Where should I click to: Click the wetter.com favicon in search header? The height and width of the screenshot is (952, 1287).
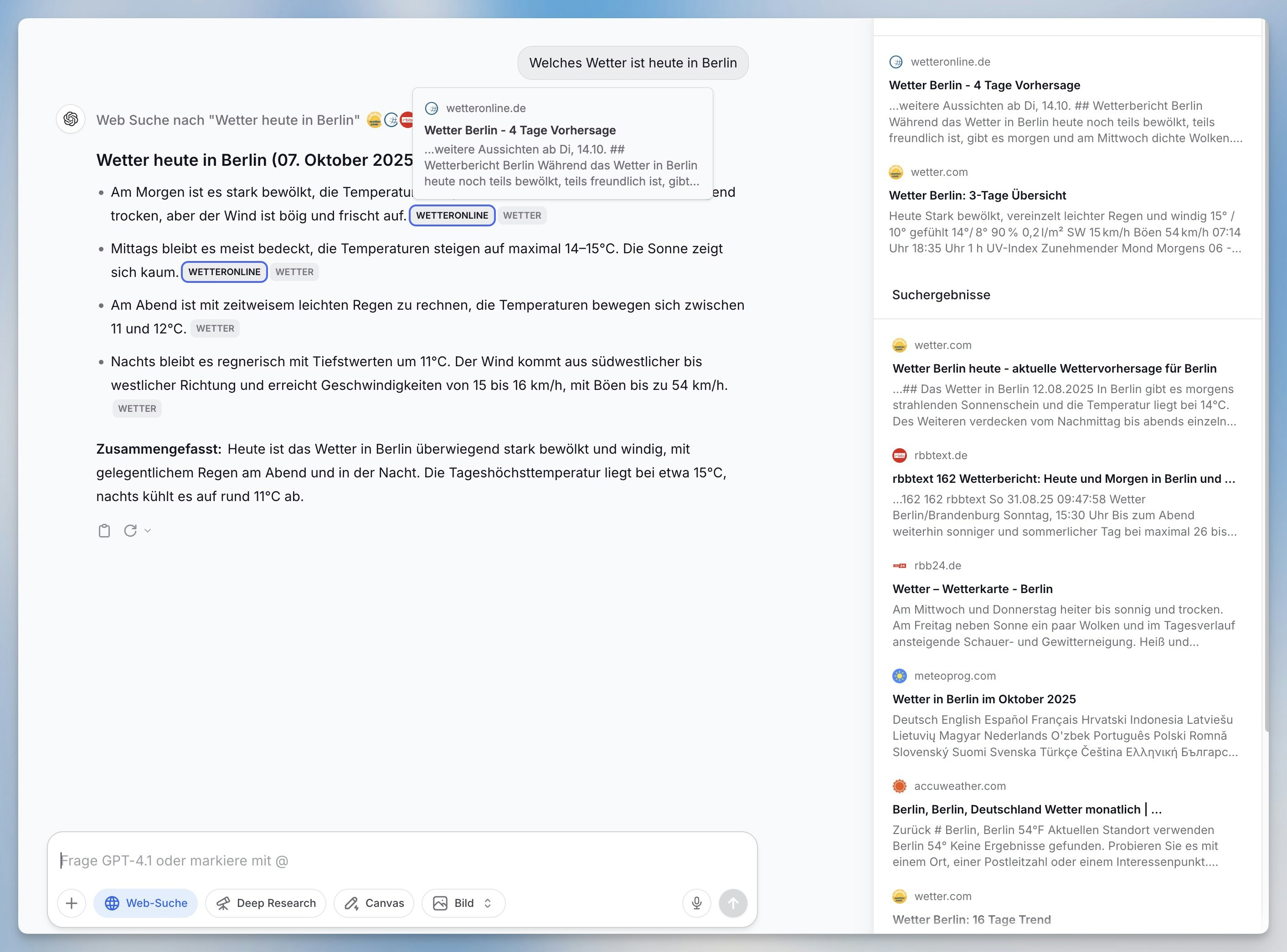point(374,120)
